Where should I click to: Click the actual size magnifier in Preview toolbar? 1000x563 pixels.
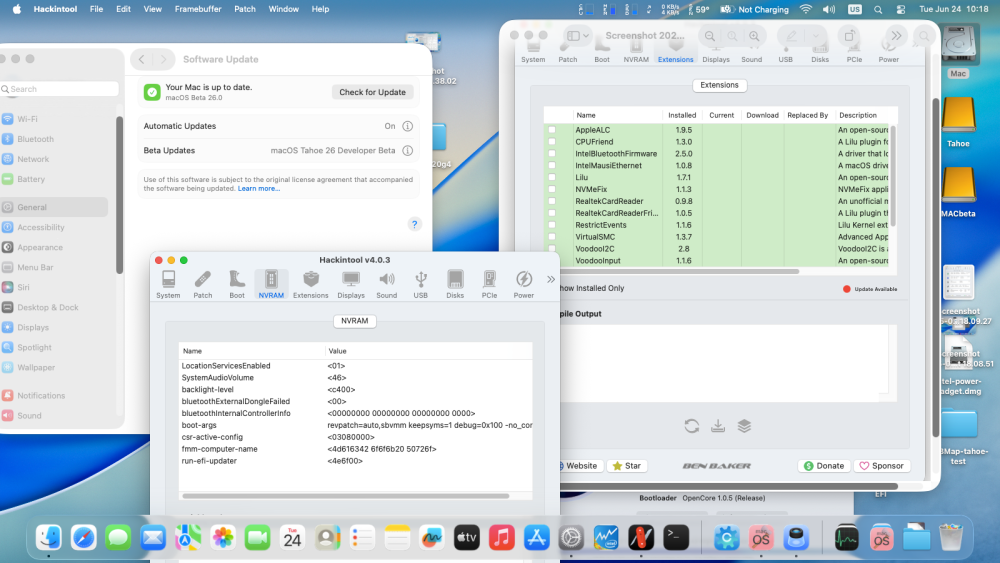coord(732,36)
